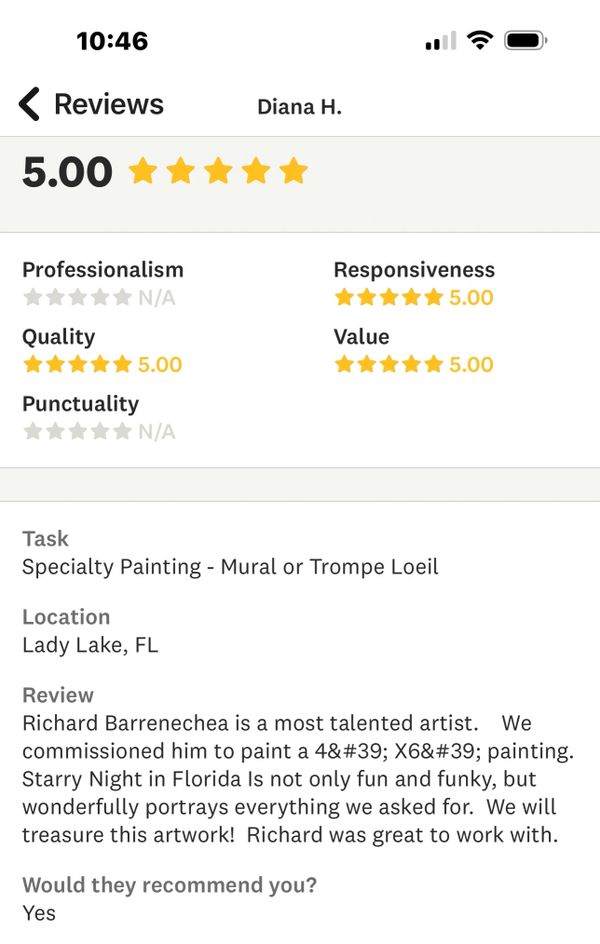Screen dimensions: 600x944
Task: Tap the Lady Lake, FL location
Action: 90,645
